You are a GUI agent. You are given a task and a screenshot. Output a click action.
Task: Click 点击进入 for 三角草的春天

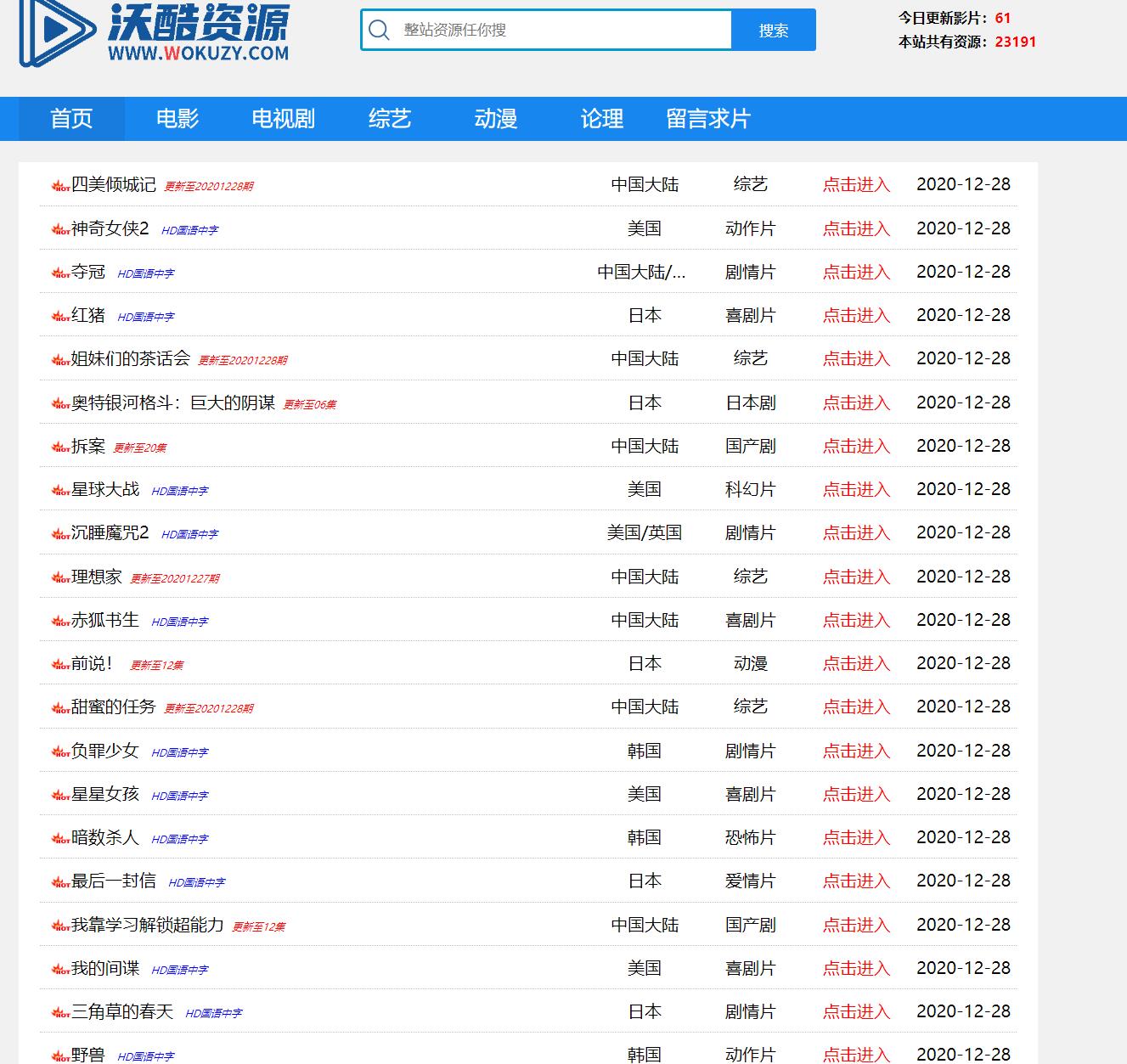click(856, 1011)
